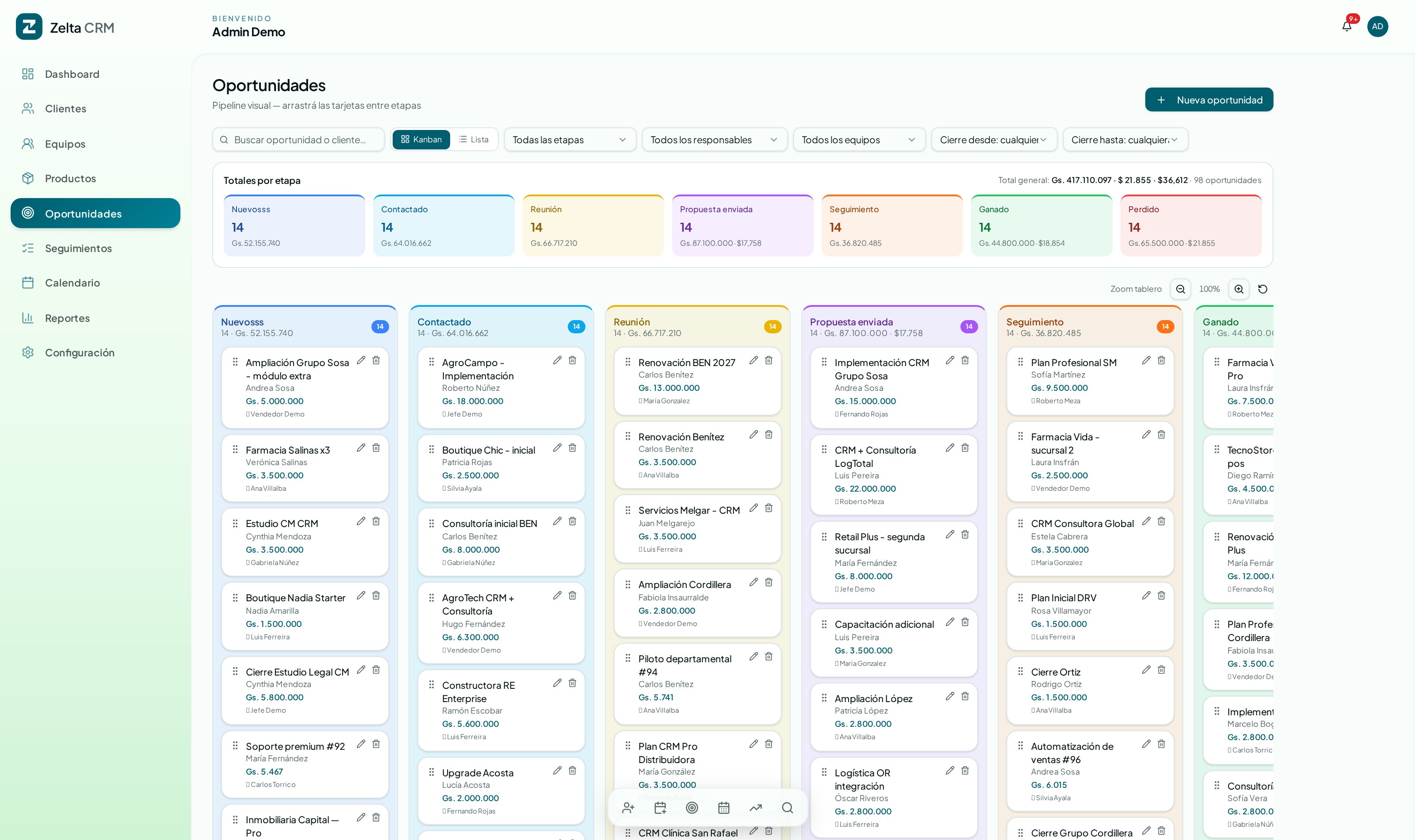This screenshot has height=840, width=1415.
Task: Go to Dashboard in sidebar
Action: tap(95, 74)
